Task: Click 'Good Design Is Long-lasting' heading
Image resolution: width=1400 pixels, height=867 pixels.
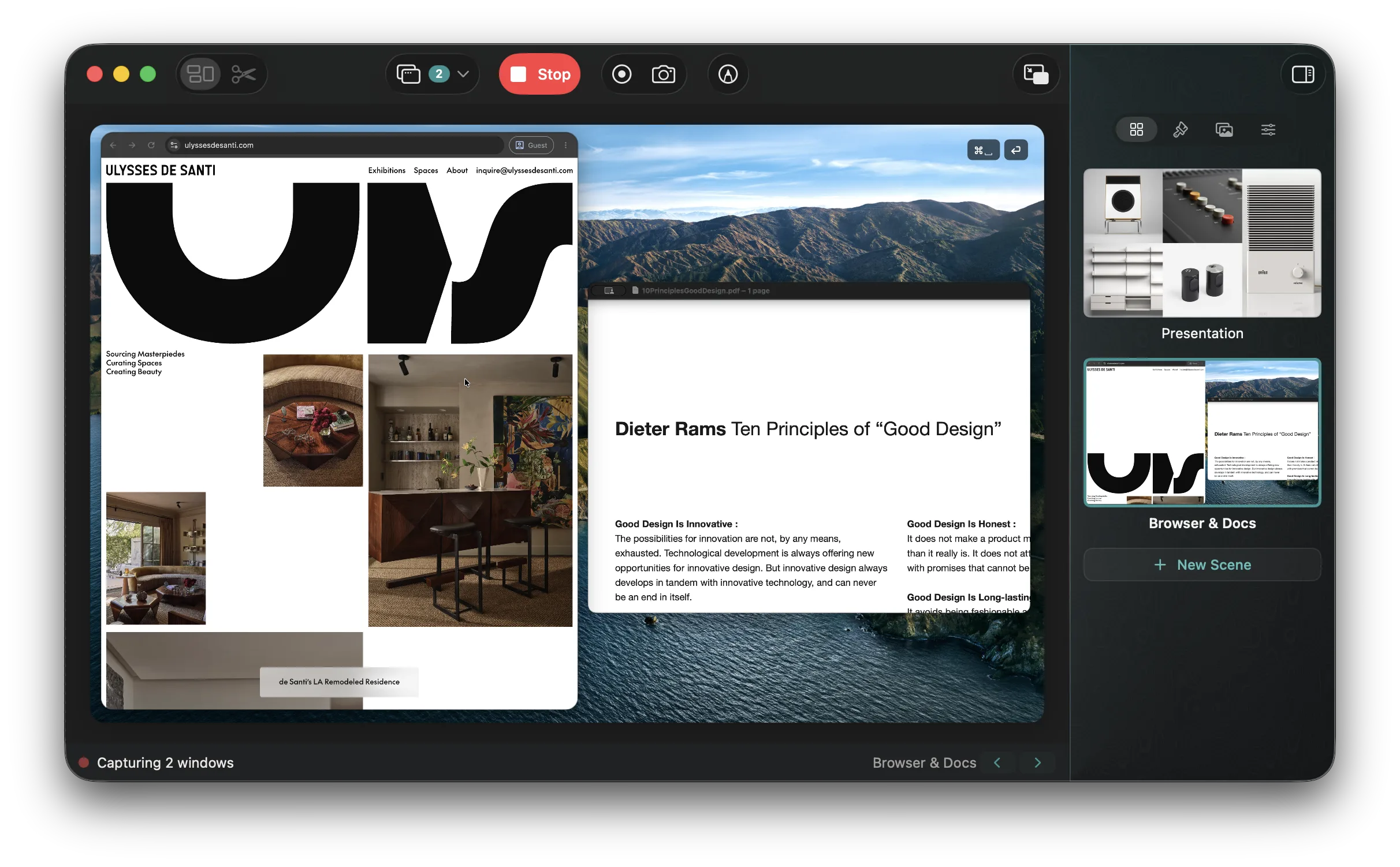Action: (x=968, y=597)
